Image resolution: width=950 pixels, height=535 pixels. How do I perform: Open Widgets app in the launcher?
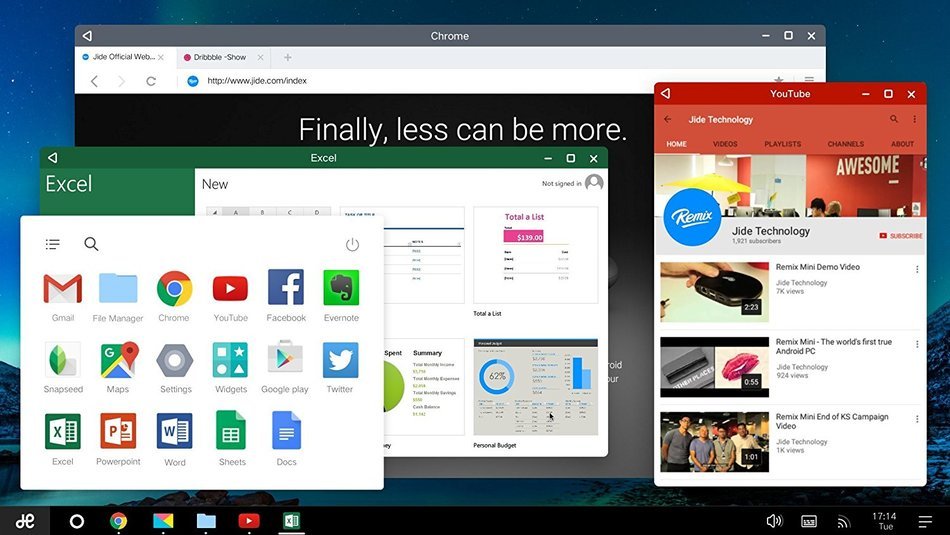pyautogui.click(x=230, y=360)
